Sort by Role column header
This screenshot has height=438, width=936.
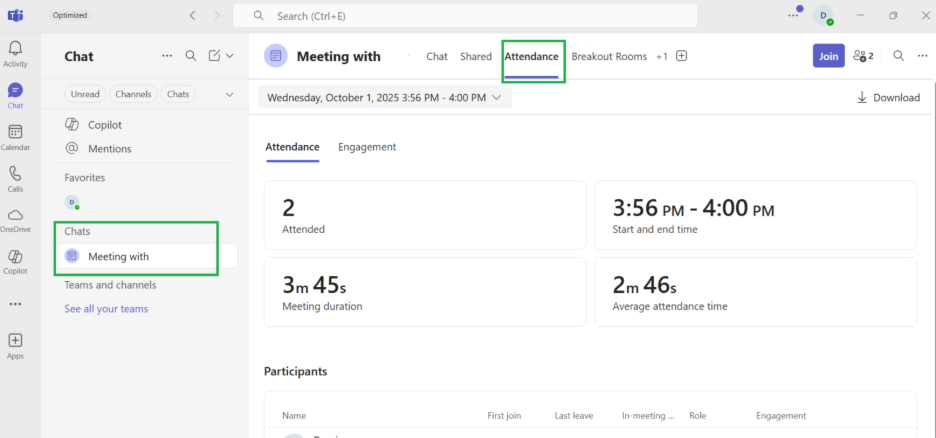pyautogui.click(x=697, y=416)
